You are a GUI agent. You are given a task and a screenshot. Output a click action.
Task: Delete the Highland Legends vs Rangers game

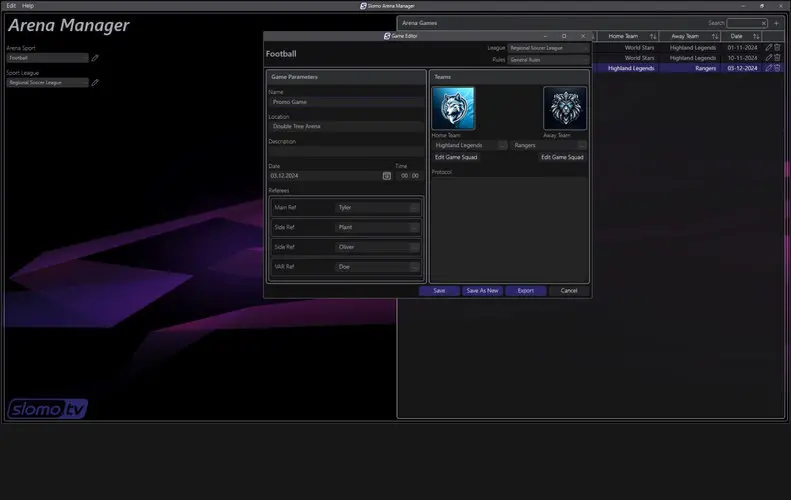(777, 68)
